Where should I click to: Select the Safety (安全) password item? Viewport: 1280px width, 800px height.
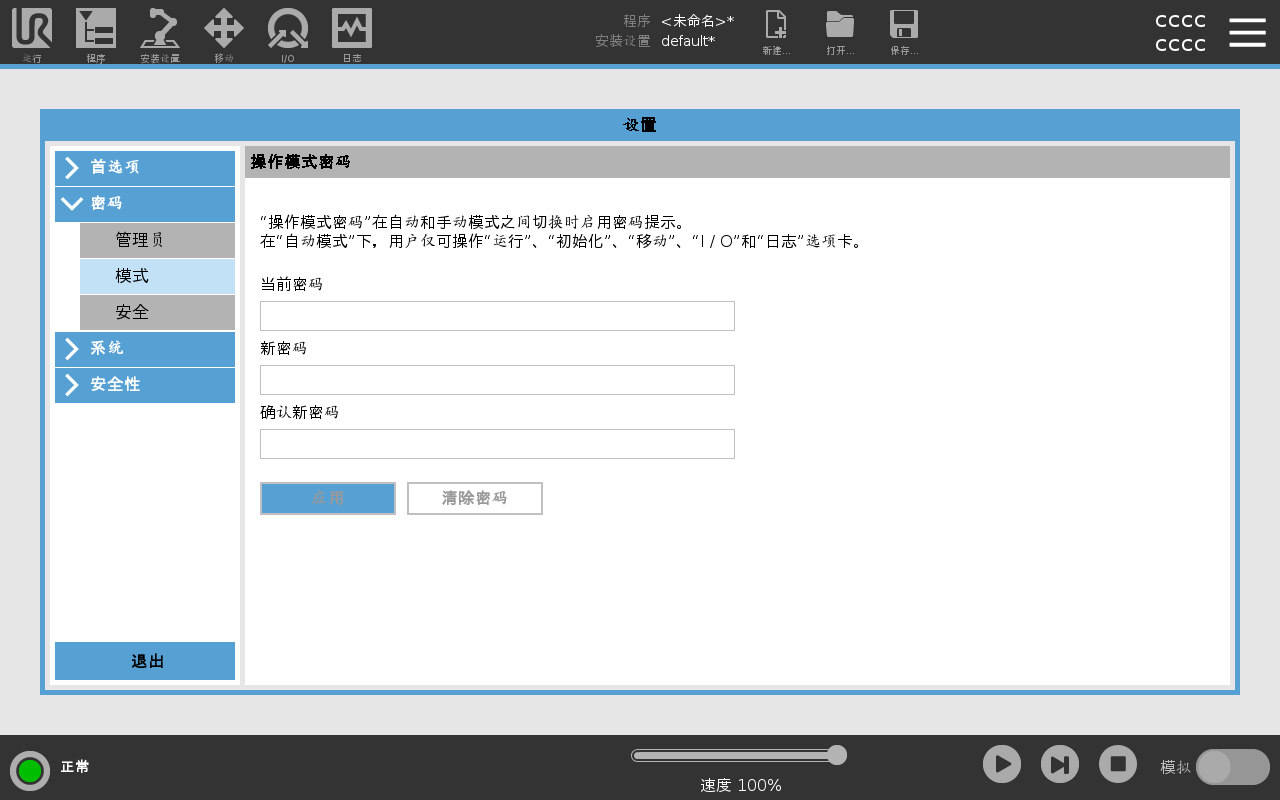[157, 312]
